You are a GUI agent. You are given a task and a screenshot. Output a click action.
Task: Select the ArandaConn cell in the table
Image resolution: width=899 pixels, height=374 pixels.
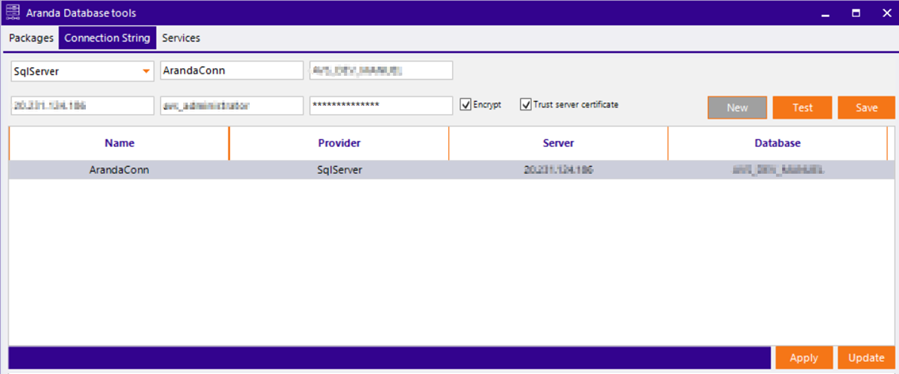[x=119, y=170]
